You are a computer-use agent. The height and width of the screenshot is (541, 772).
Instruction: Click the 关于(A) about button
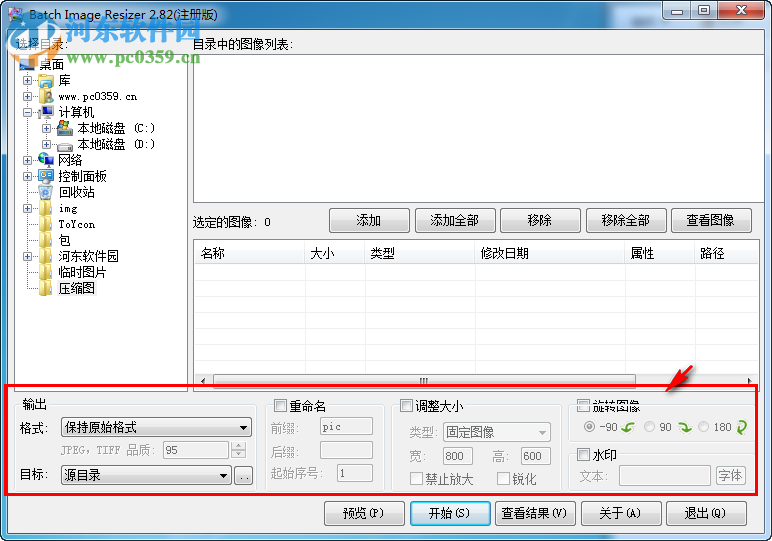pyautogui.click(x=621, y=513)
